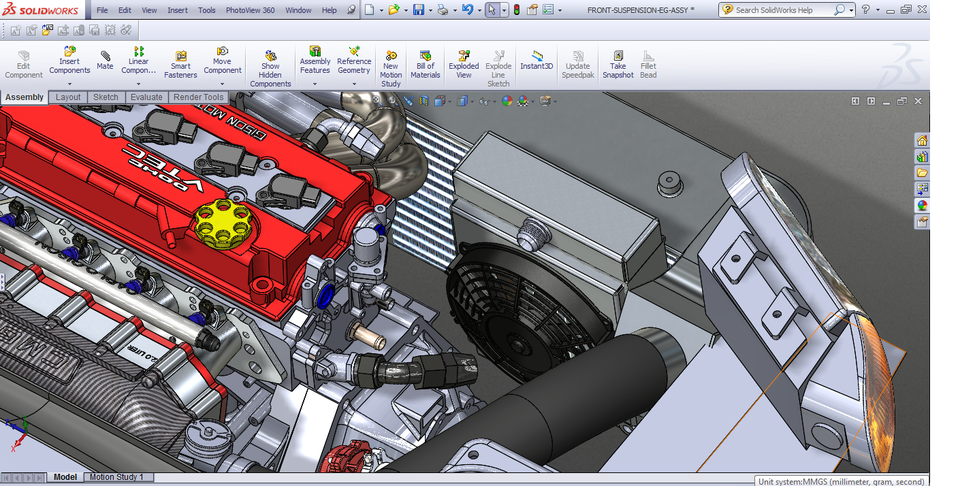
Task: Create an Exploded View
Action: [463, 65]
